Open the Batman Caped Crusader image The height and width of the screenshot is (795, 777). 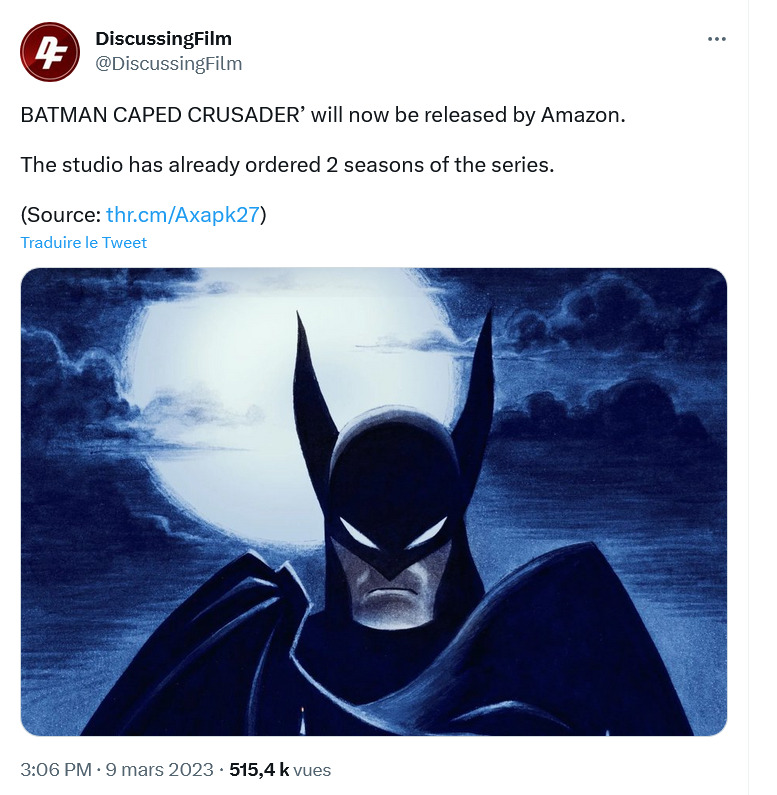click(373, 502)
